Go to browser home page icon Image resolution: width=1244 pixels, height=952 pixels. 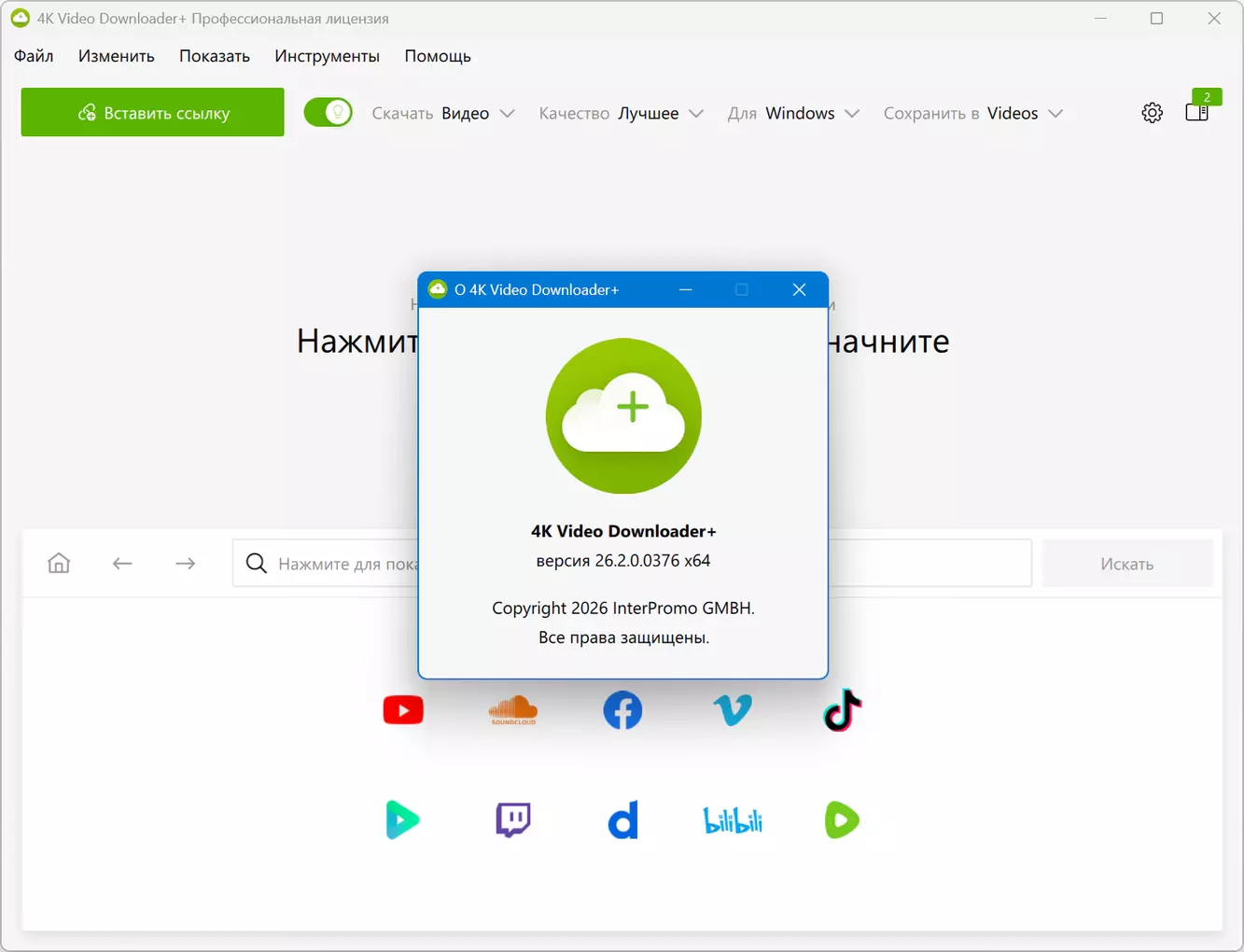click(59, 563)
